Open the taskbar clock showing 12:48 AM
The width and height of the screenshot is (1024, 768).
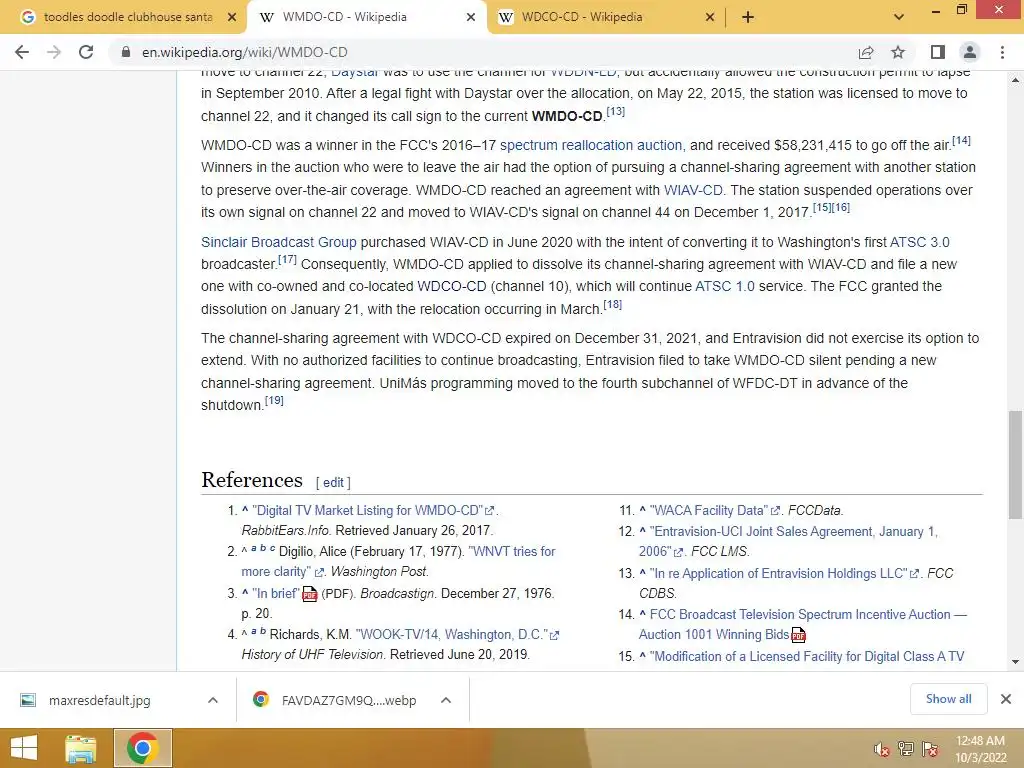[x=980, y=749]
